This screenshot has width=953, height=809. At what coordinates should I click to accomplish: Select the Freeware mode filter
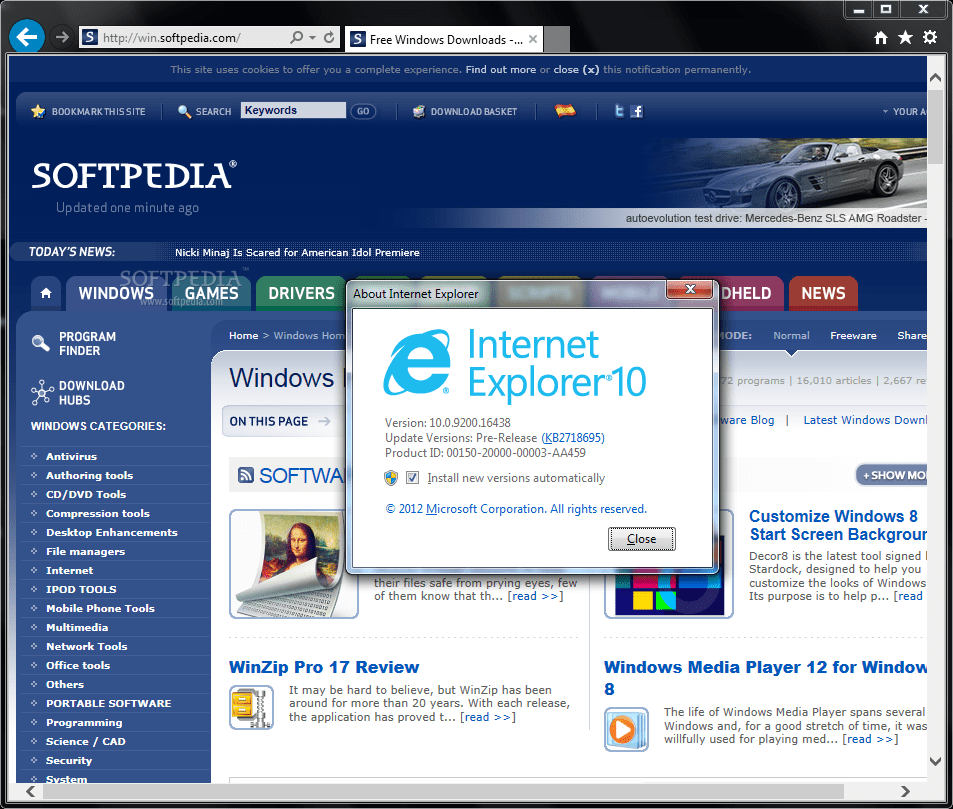pyautogui.click(x=853, y=336)
